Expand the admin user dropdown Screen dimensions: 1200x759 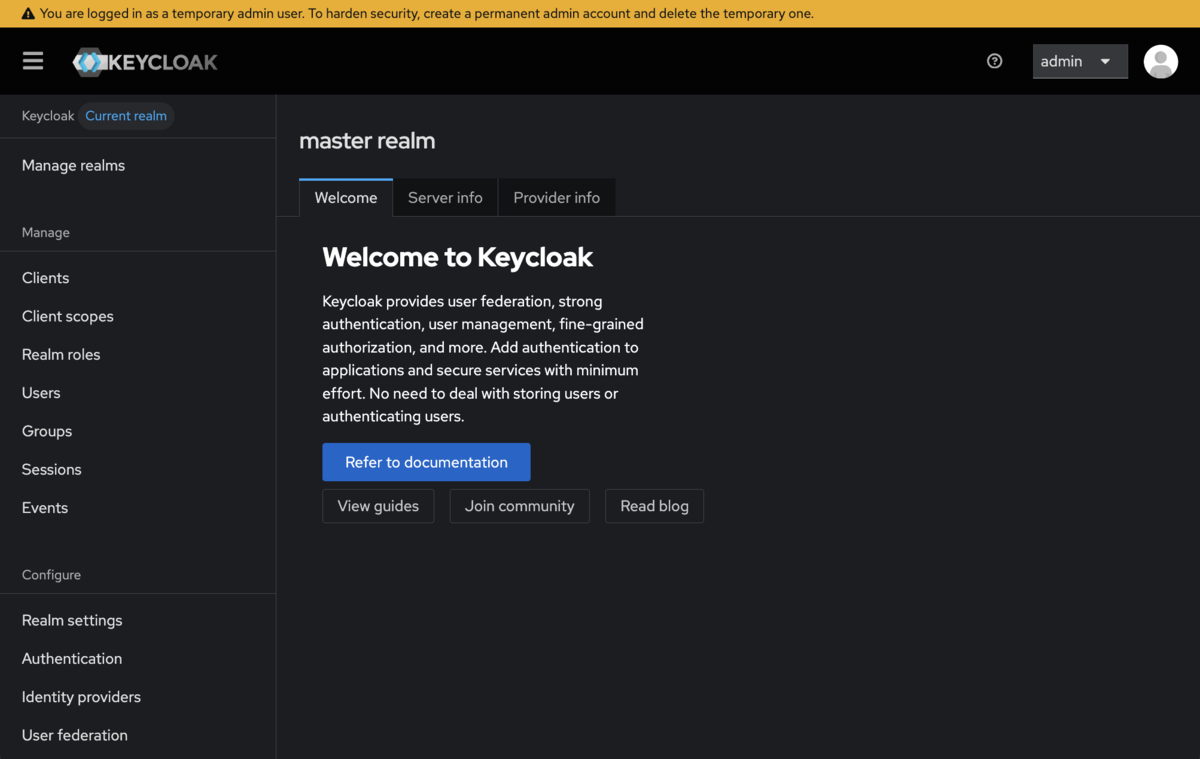(1080, 61)
